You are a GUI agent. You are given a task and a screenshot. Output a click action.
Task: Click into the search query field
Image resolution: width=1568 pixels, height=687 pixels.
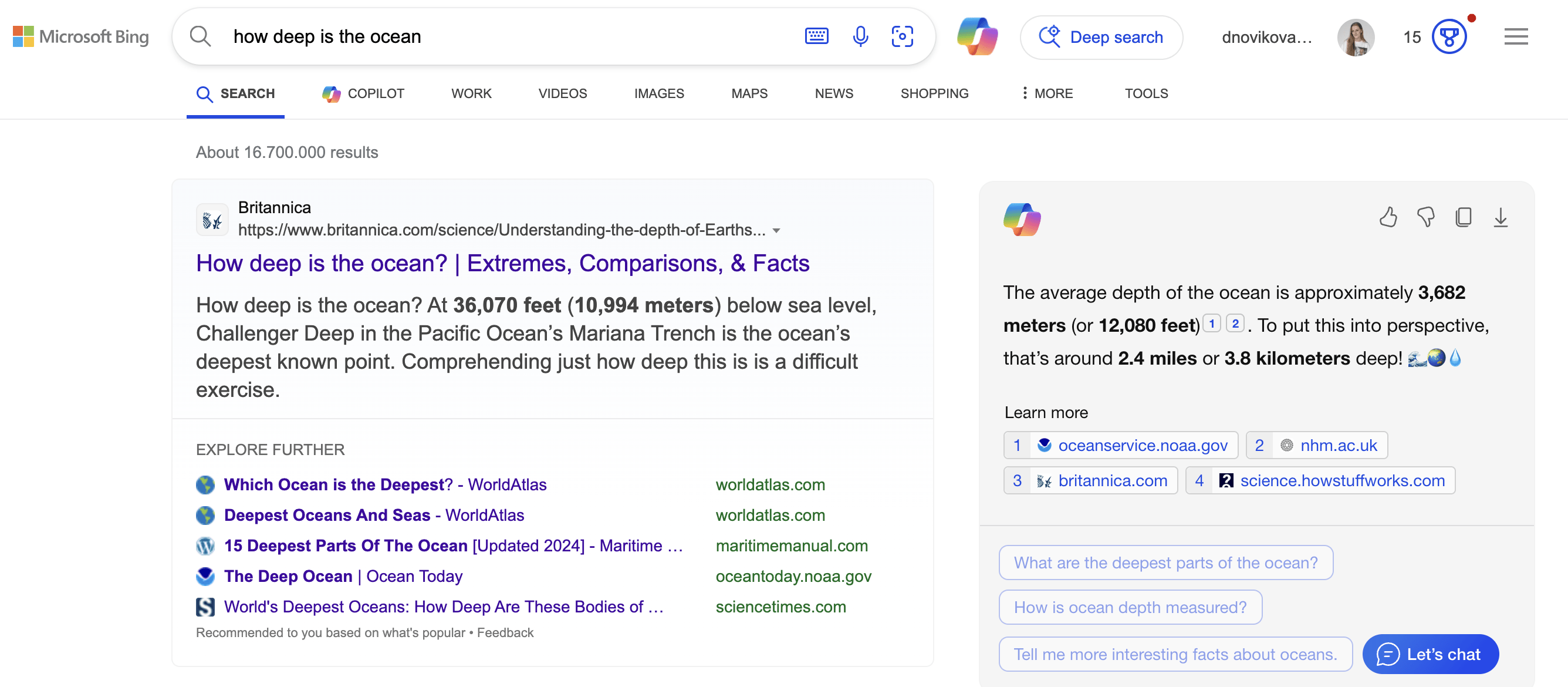[511, 36]
